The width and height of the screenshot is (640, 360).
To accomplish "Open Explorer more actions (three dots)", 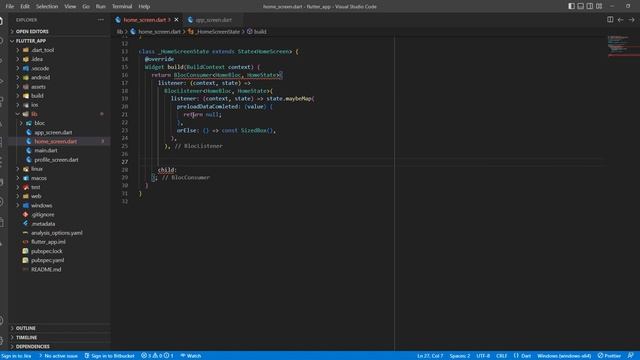I will tap(100, 20).
